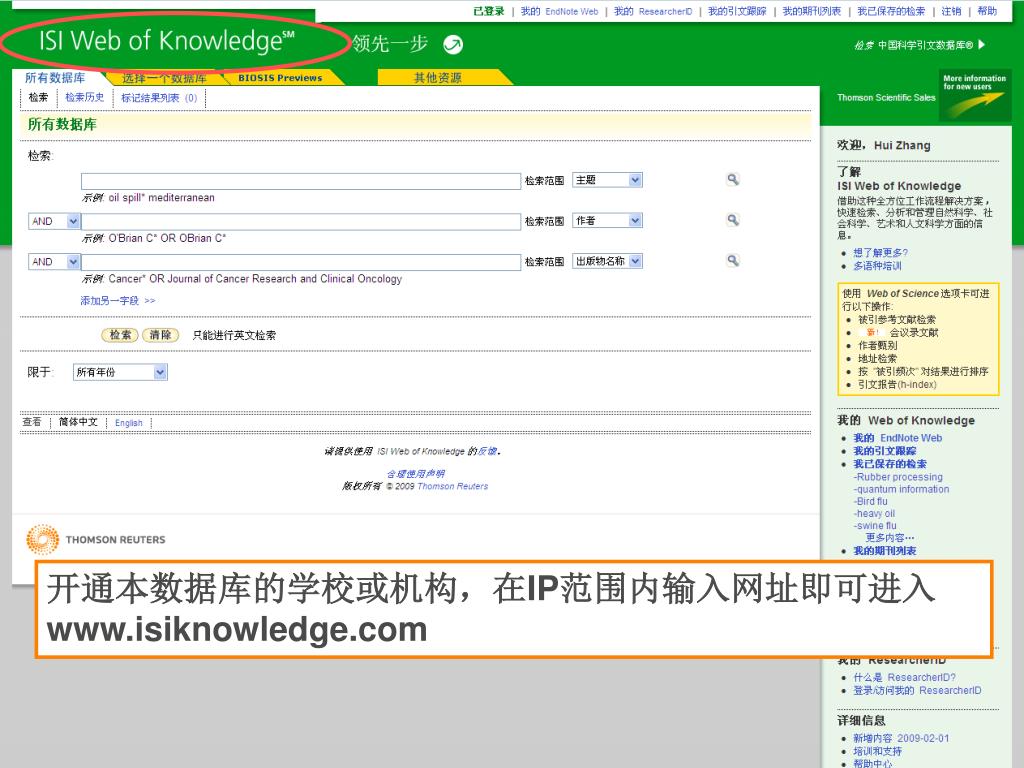Select the 检索 sub-tab
This screenshot has width=1024, height=768.
(38, 97)
